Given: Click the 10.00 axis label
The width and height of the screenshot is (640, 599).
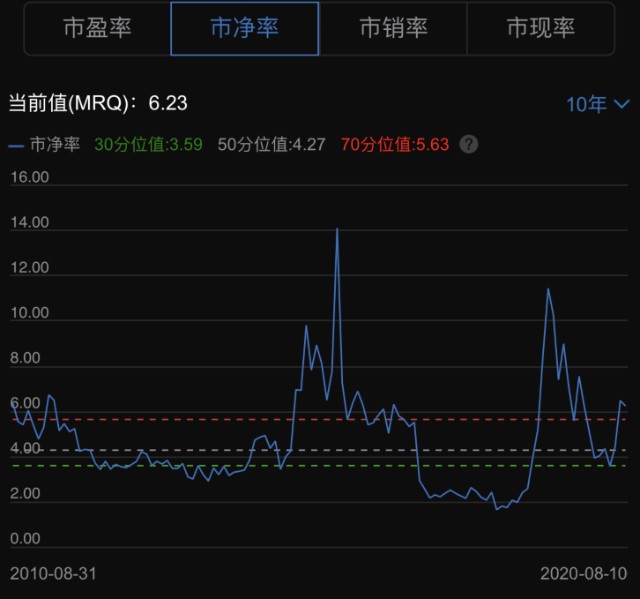Looking at the screenshot, I should [29, 313].
